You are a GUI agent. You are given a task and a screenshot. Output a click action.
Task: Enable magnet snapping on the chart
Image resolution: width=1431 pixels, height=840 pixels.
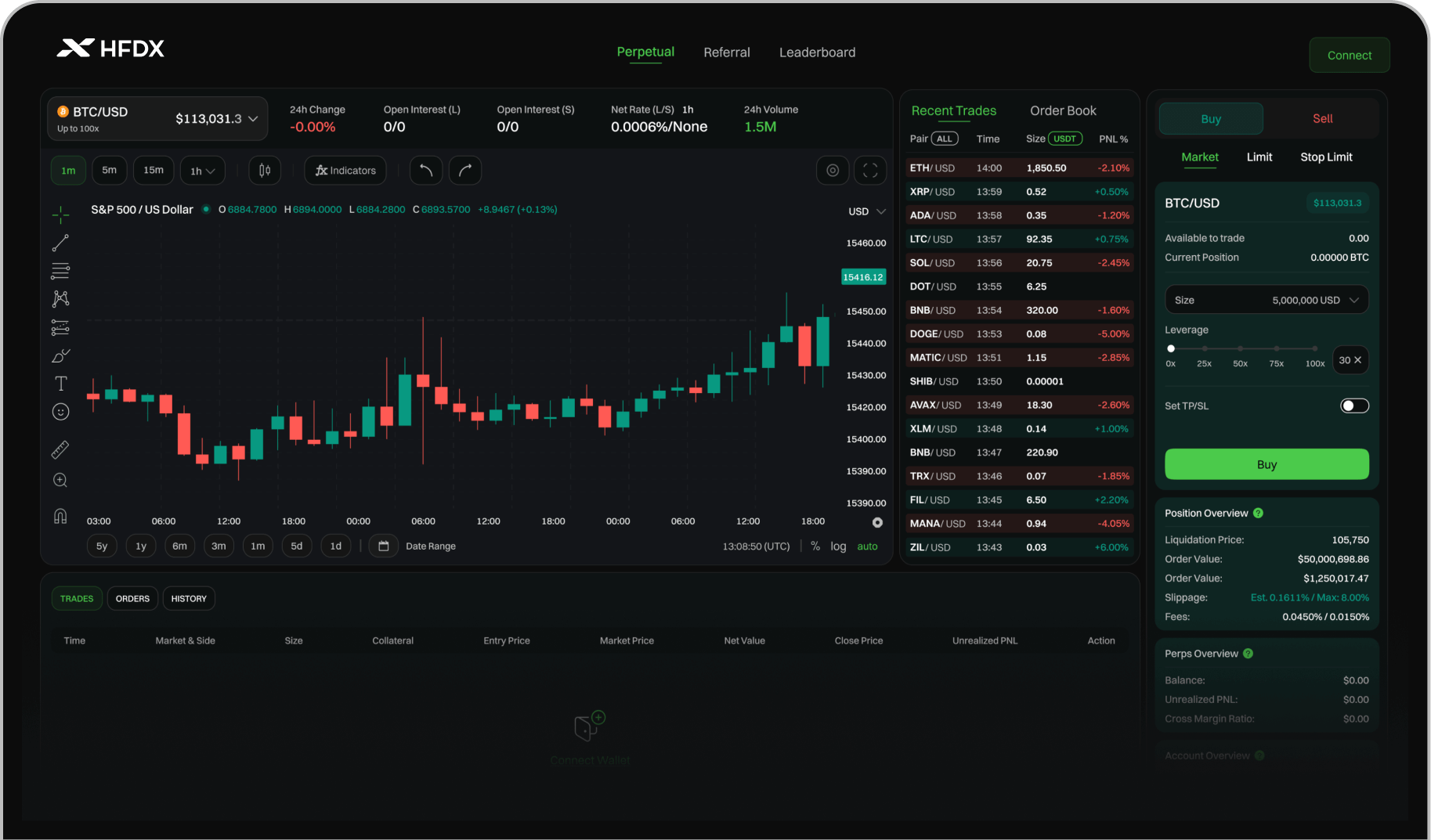(60, 515)
